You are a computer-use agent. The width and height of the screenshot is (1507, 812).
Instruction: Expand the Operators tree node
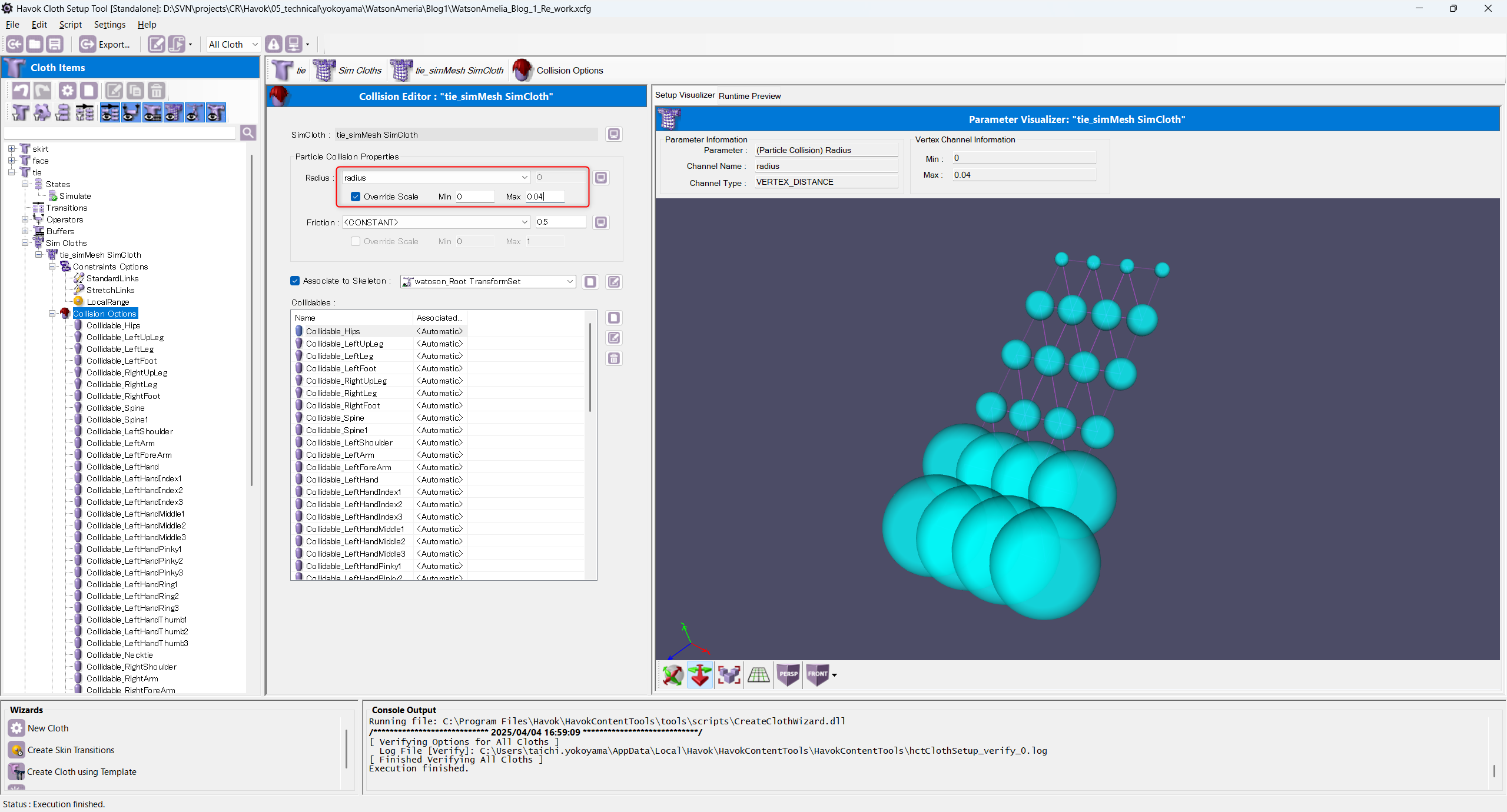[25, 219]
